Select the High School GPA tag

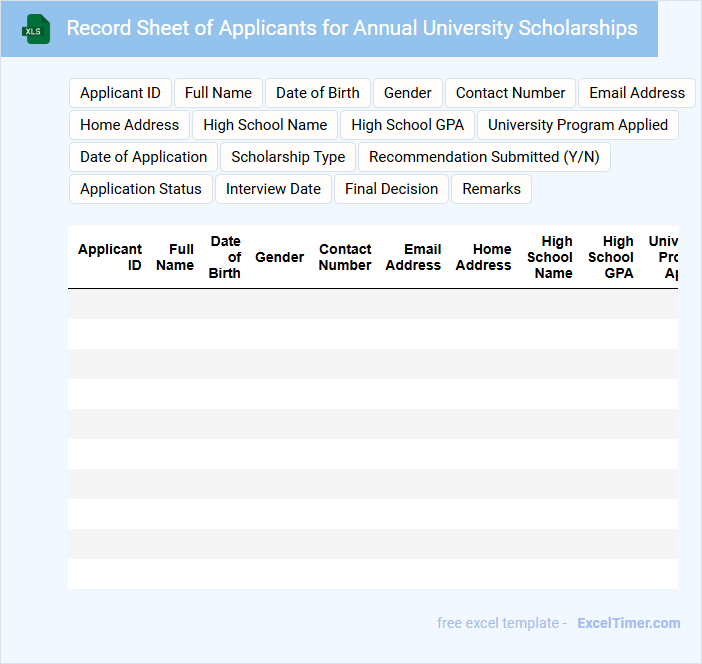tap(407, 125)
